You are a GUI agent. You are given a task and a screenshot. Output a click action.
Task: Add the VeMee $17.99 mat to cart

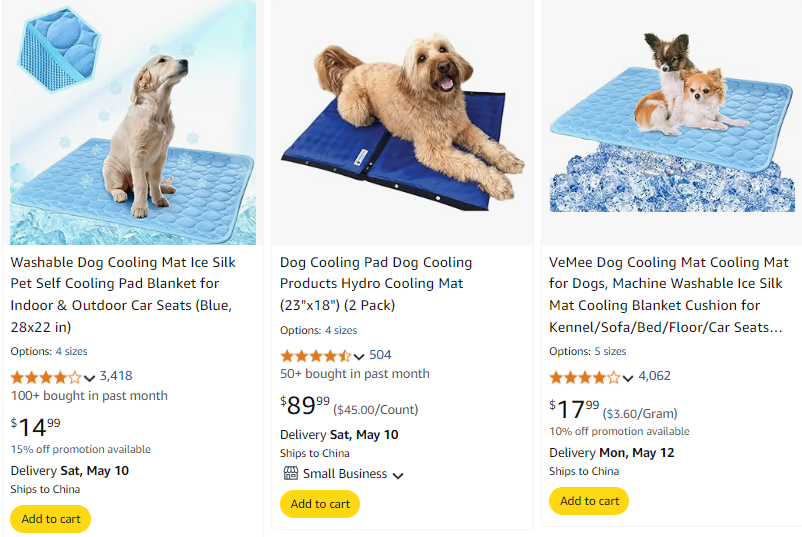coord(589,501)
